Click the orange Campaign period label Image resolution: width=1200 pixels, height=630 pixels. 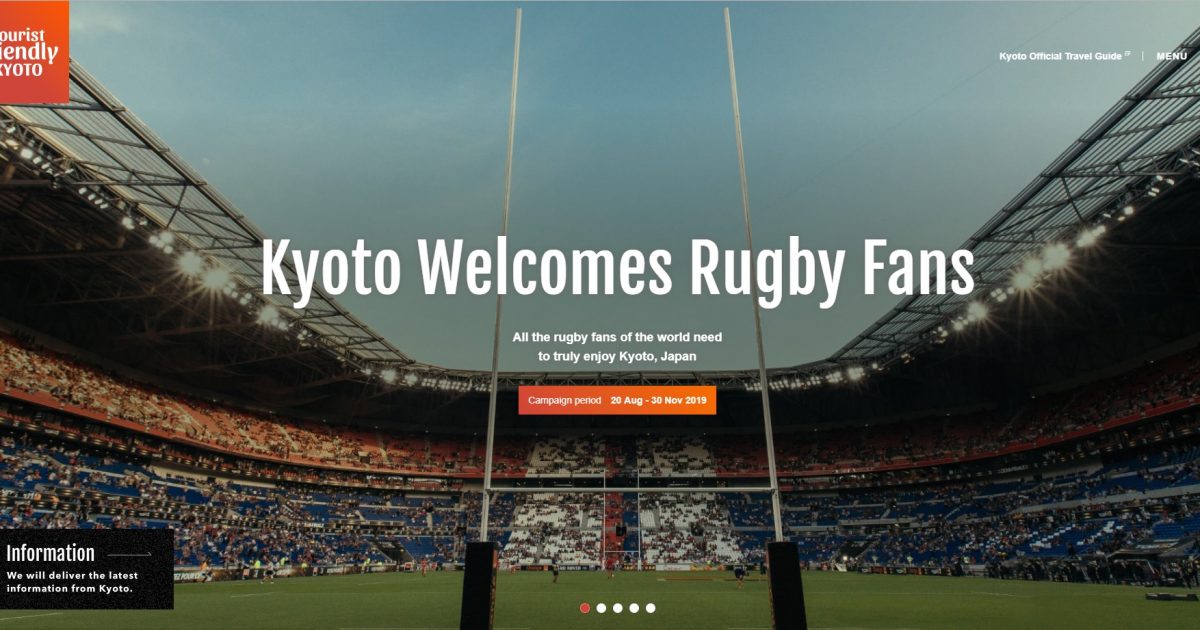[565, 400]
